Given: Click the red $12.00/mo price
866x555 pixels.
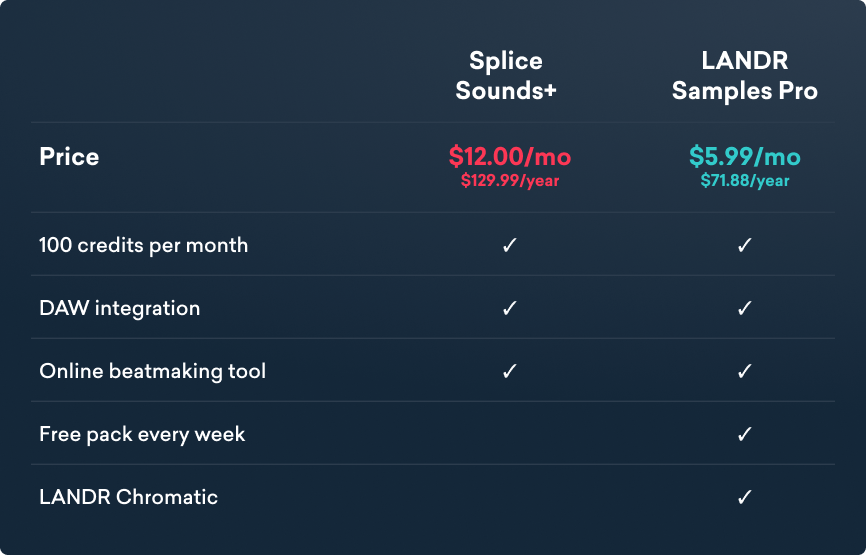Looking at the screenshot, I should click(510, 156).
